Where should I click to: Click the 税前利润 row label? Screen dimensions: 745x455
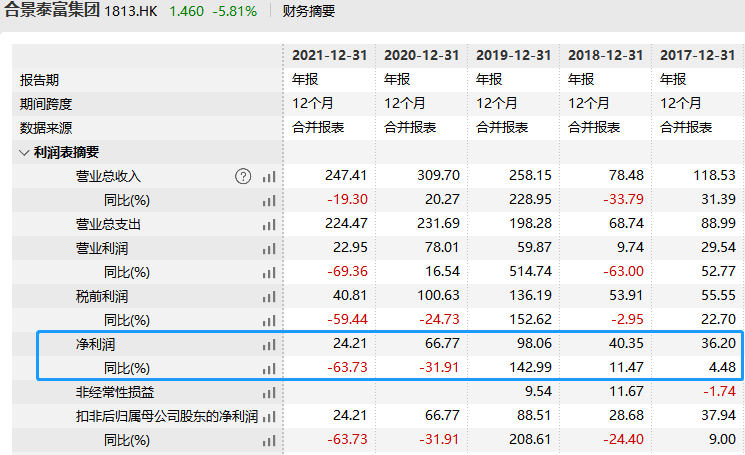click(x=102, y=297)
